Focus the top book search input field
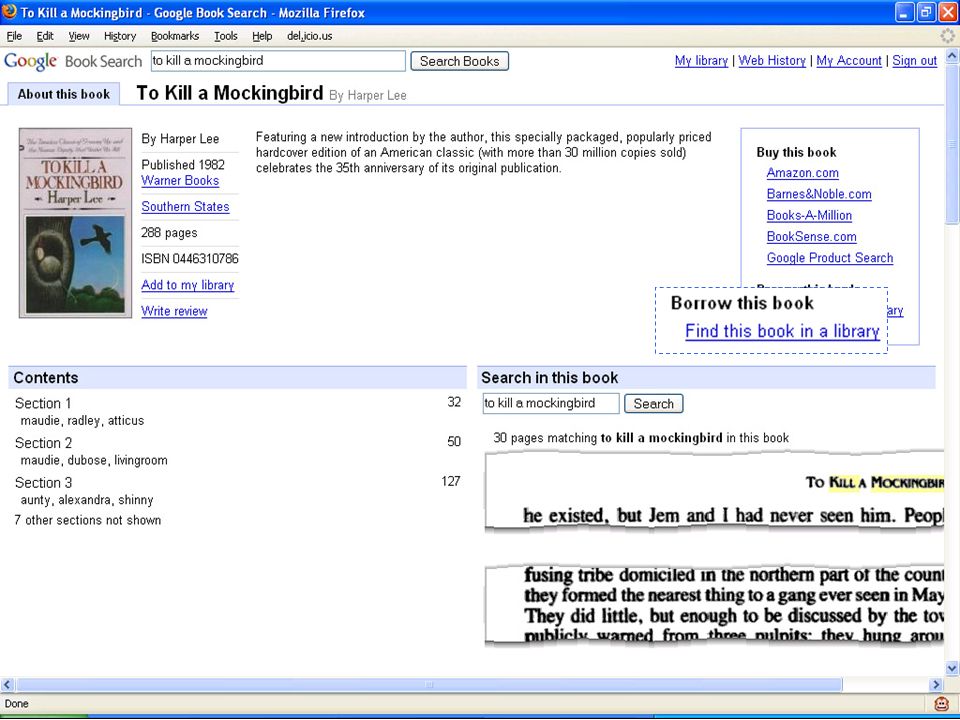The width and height of the screenshot is (960, 720). (278, 61)
